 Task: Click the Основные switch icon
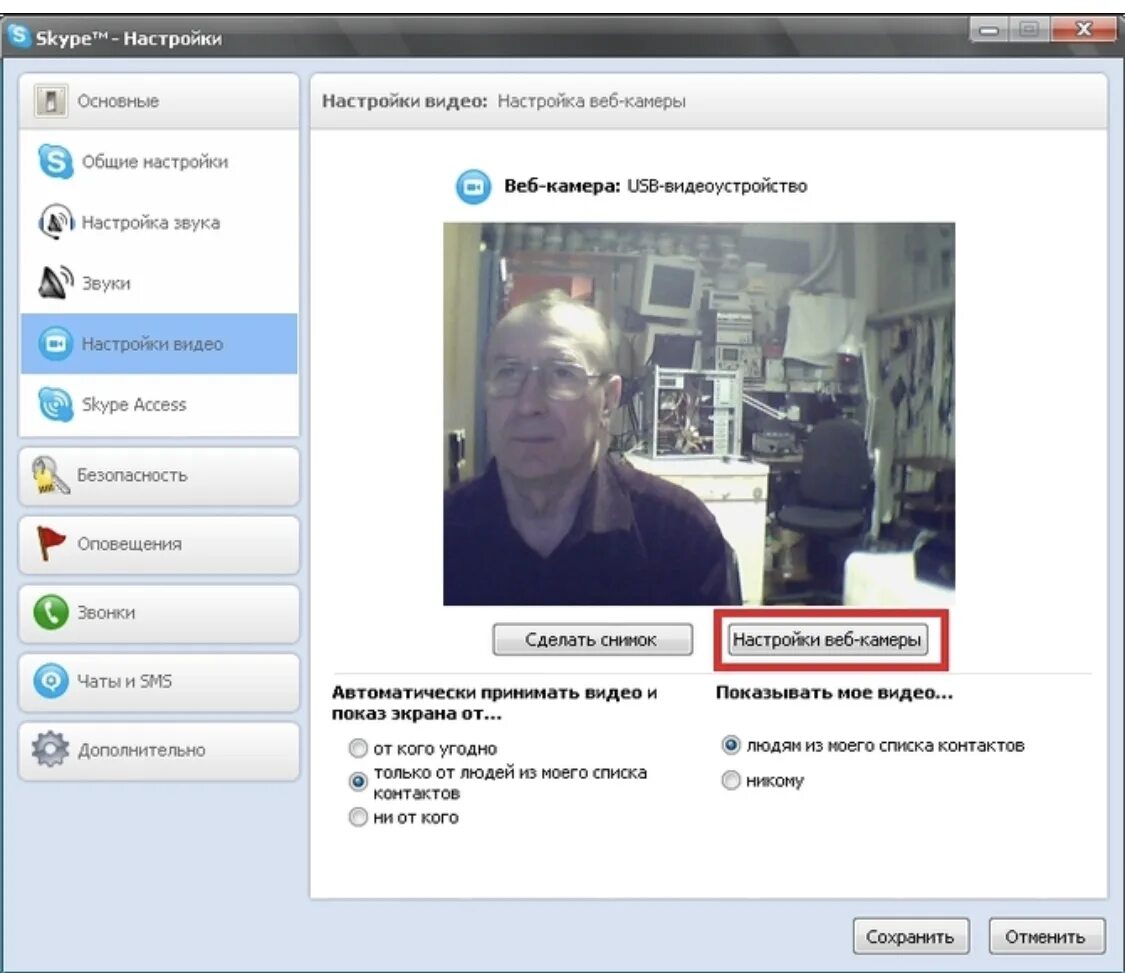tap(50, 100)
